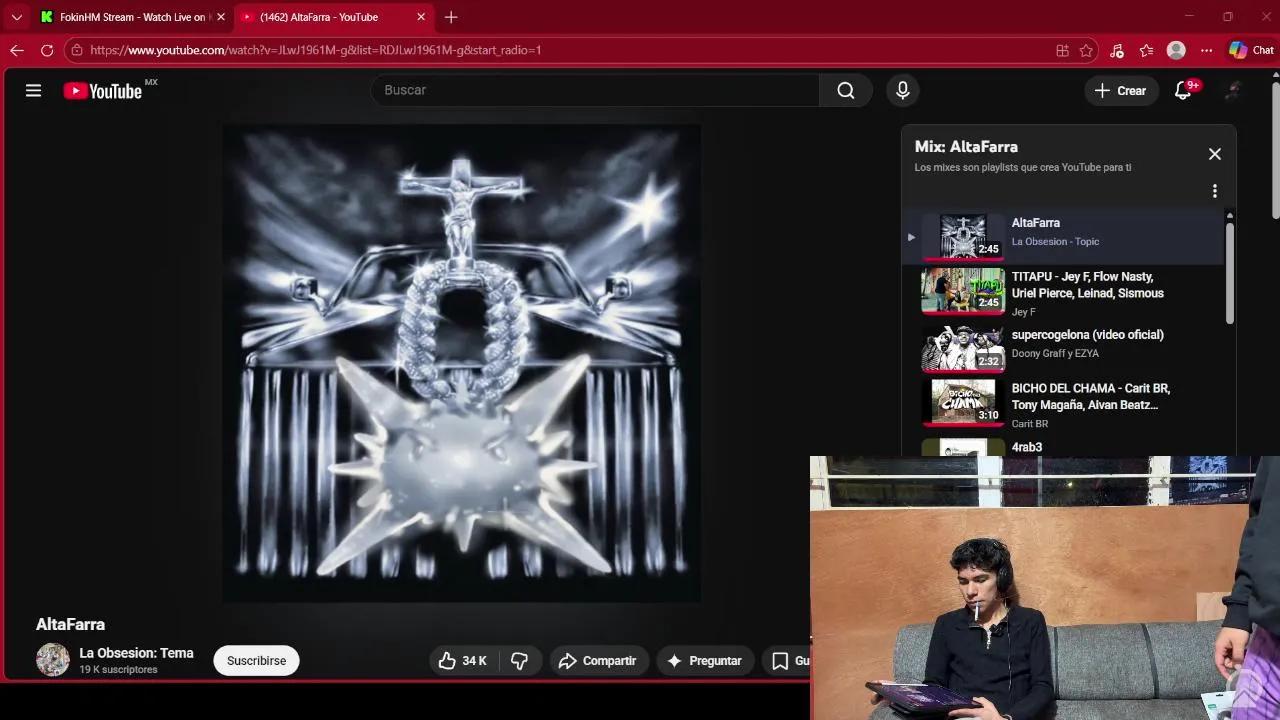Click the 'Carit BR' channel name text
This screenshot has height=720, width=1280.
click(1029, 424)
